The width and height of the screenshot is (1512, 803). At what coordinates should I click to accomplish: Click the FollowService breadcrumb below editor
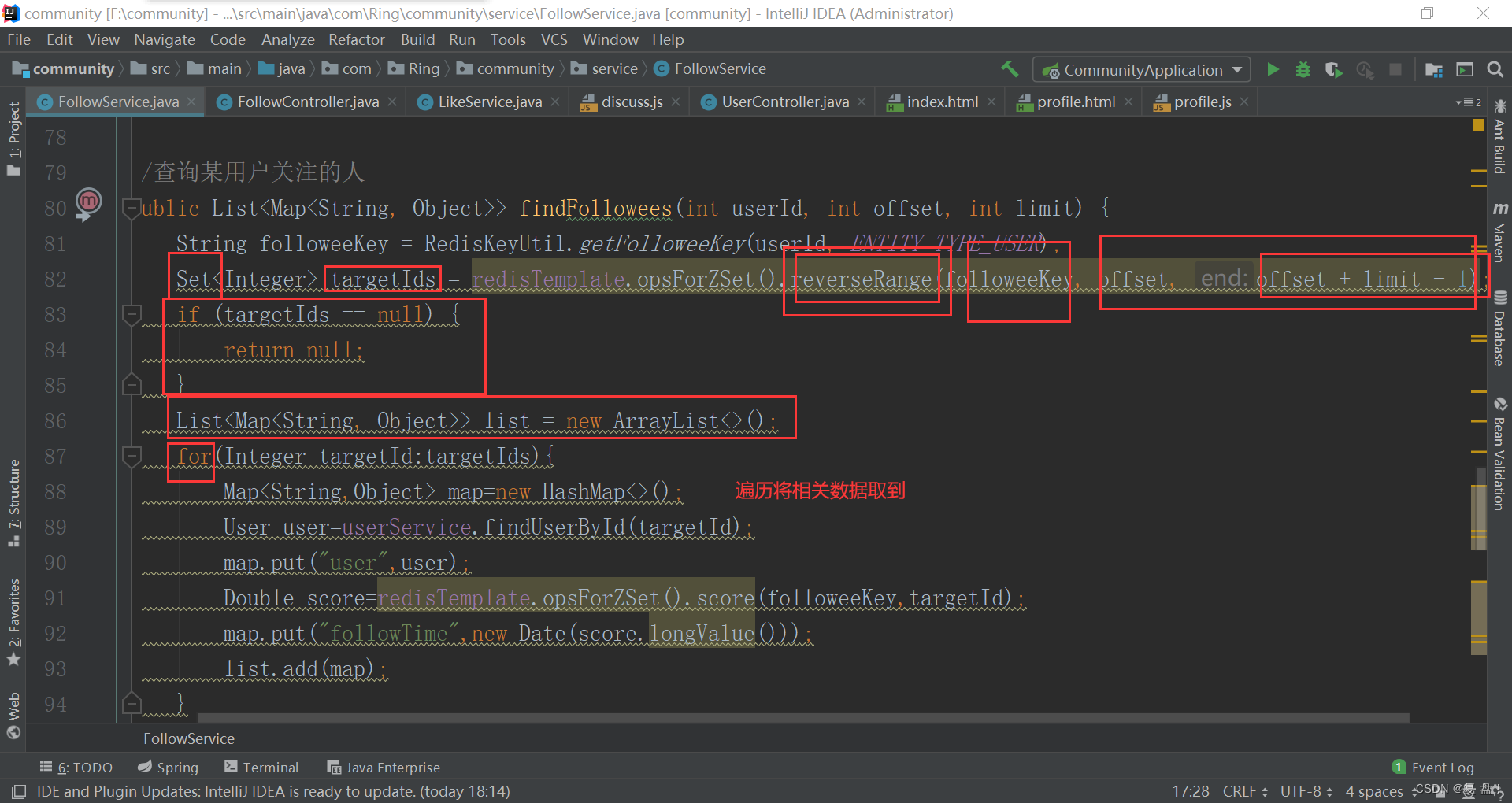point(189,738)
